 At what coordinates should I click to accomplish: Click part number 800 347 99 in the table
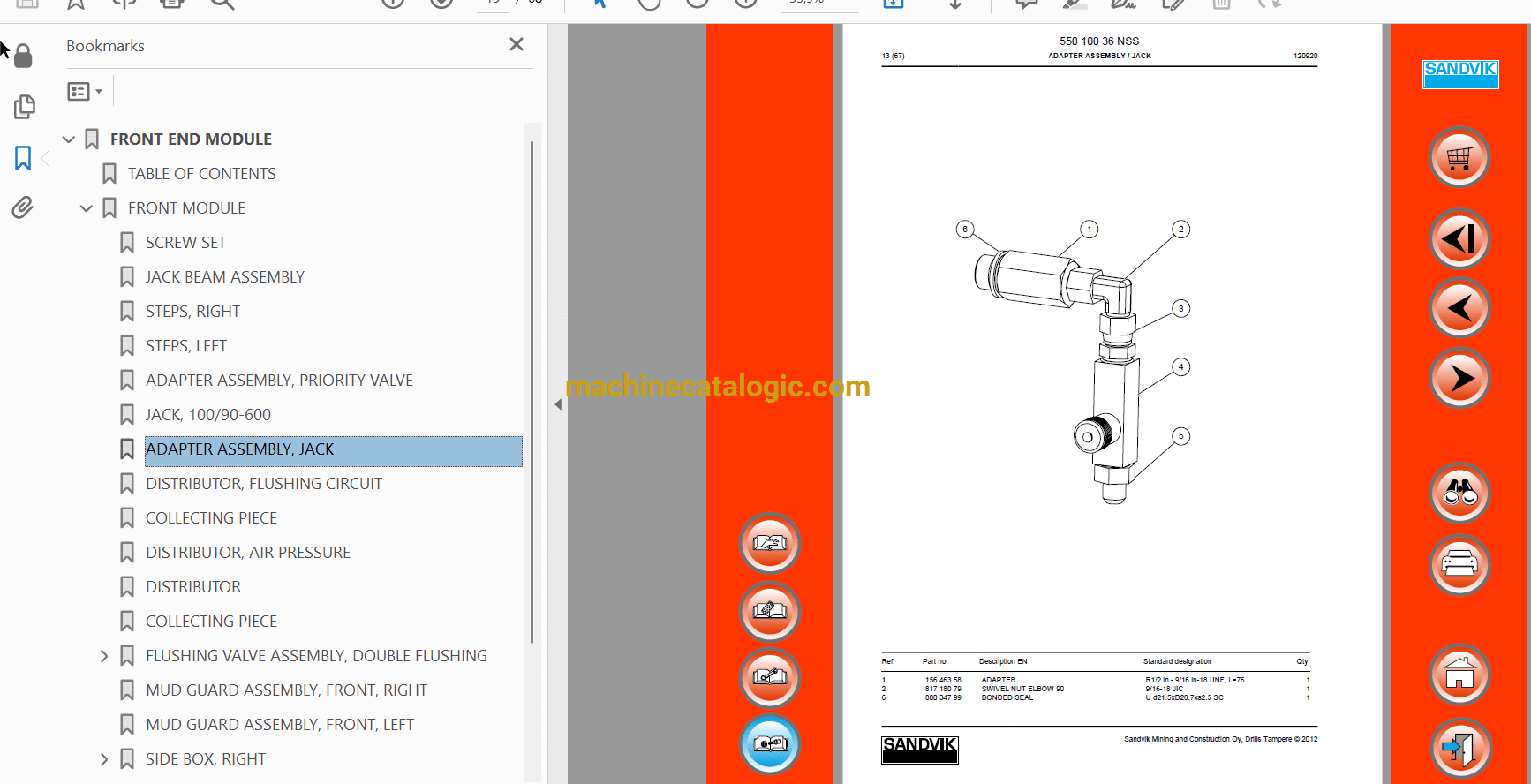(x=943, y=697)
